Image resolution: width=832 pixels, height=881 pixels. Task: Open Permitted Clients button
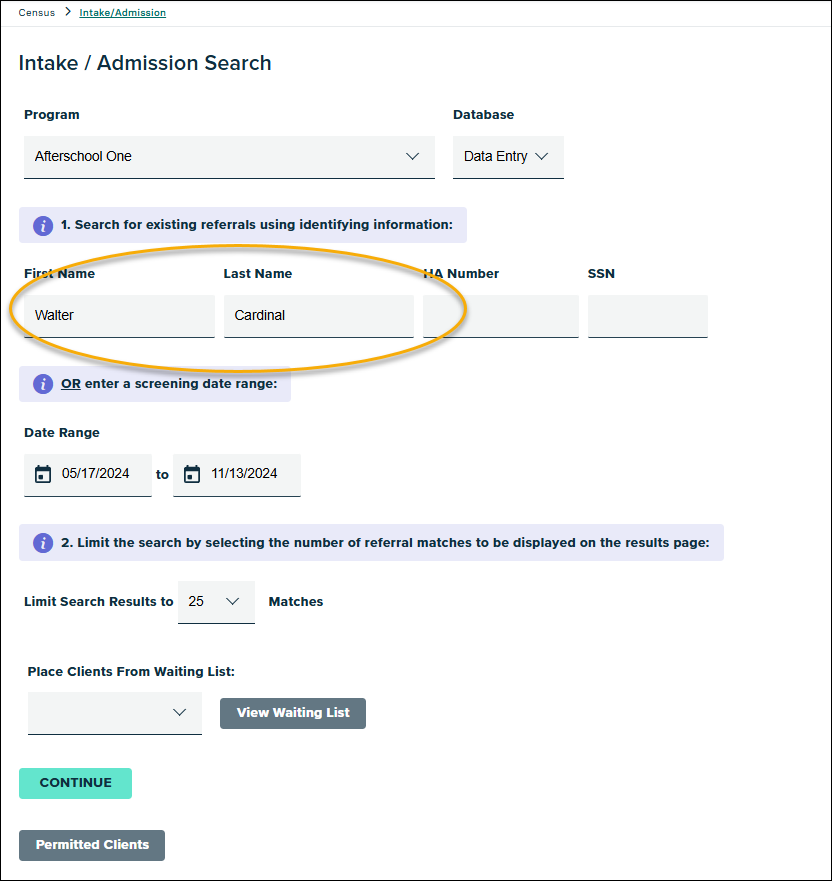pos(92,845)
